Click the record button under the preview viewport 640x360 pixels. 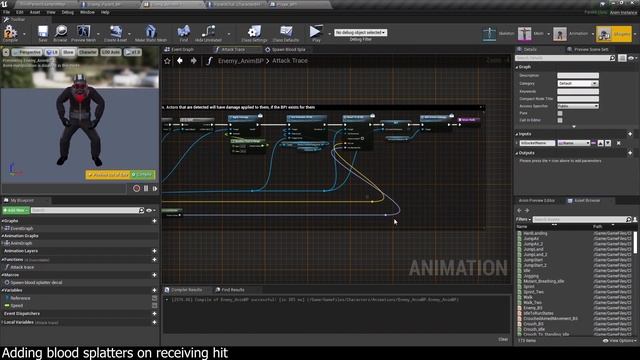pyautogui.click(x=136, y=188)
